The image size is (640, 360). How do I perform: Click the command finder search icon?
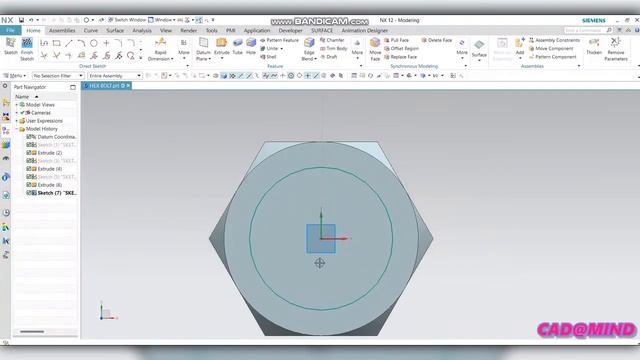609,30
